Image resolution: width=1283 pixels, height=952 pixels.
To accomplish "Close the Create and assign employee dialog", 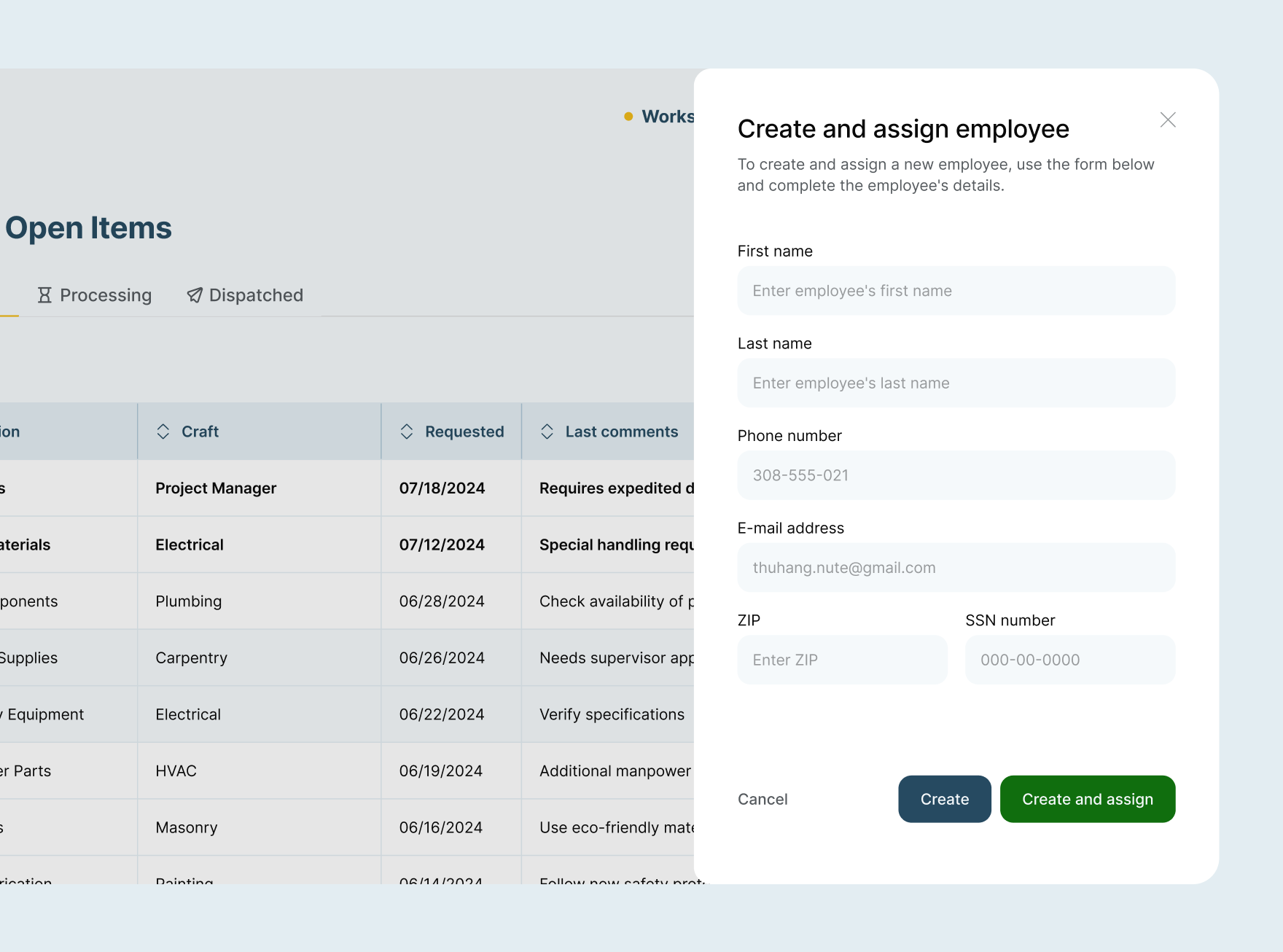I will tap(1168, 120).
